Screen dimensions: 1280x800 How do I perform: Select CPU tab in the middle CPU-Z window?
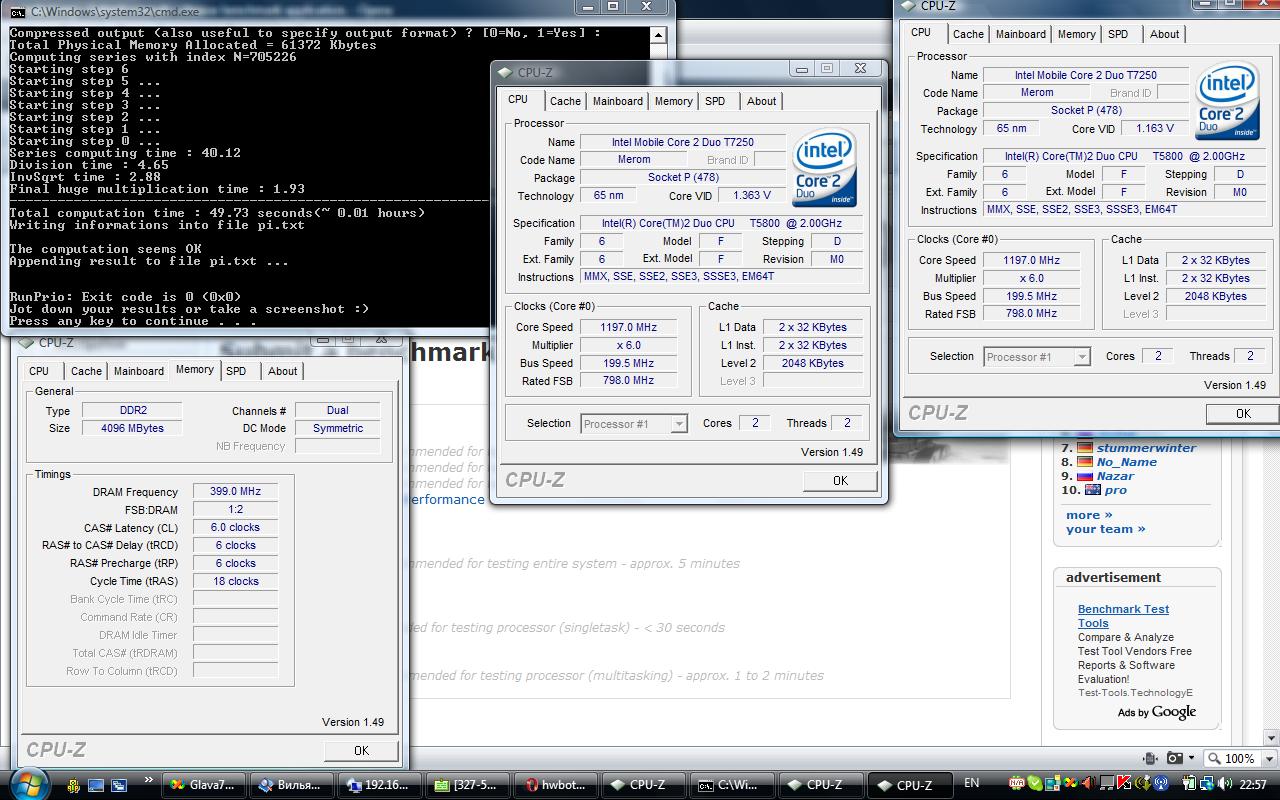[518, 100]
